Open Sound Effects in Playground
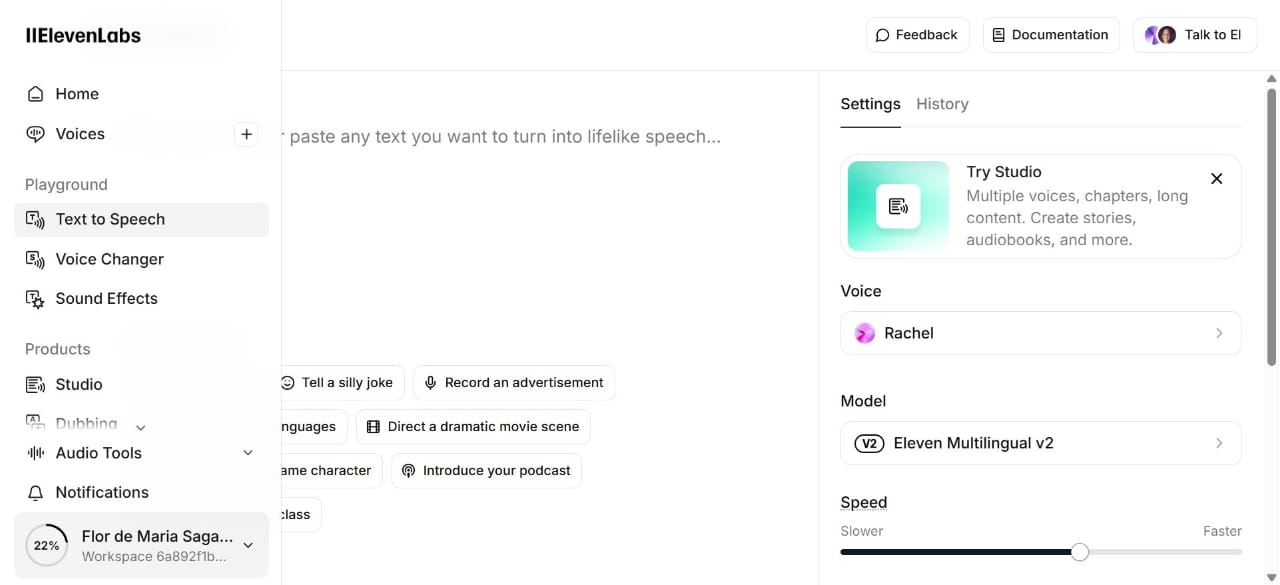The image size is (1280, 585). [106, 299]
